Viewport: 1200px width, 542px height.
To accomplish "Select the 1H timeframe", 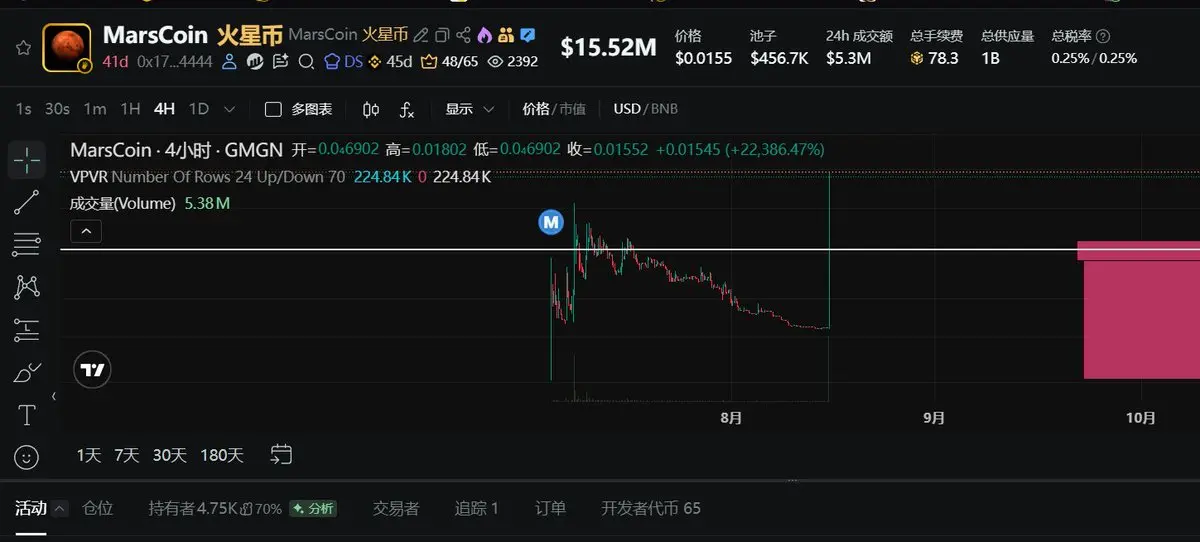I will point(130,109).
